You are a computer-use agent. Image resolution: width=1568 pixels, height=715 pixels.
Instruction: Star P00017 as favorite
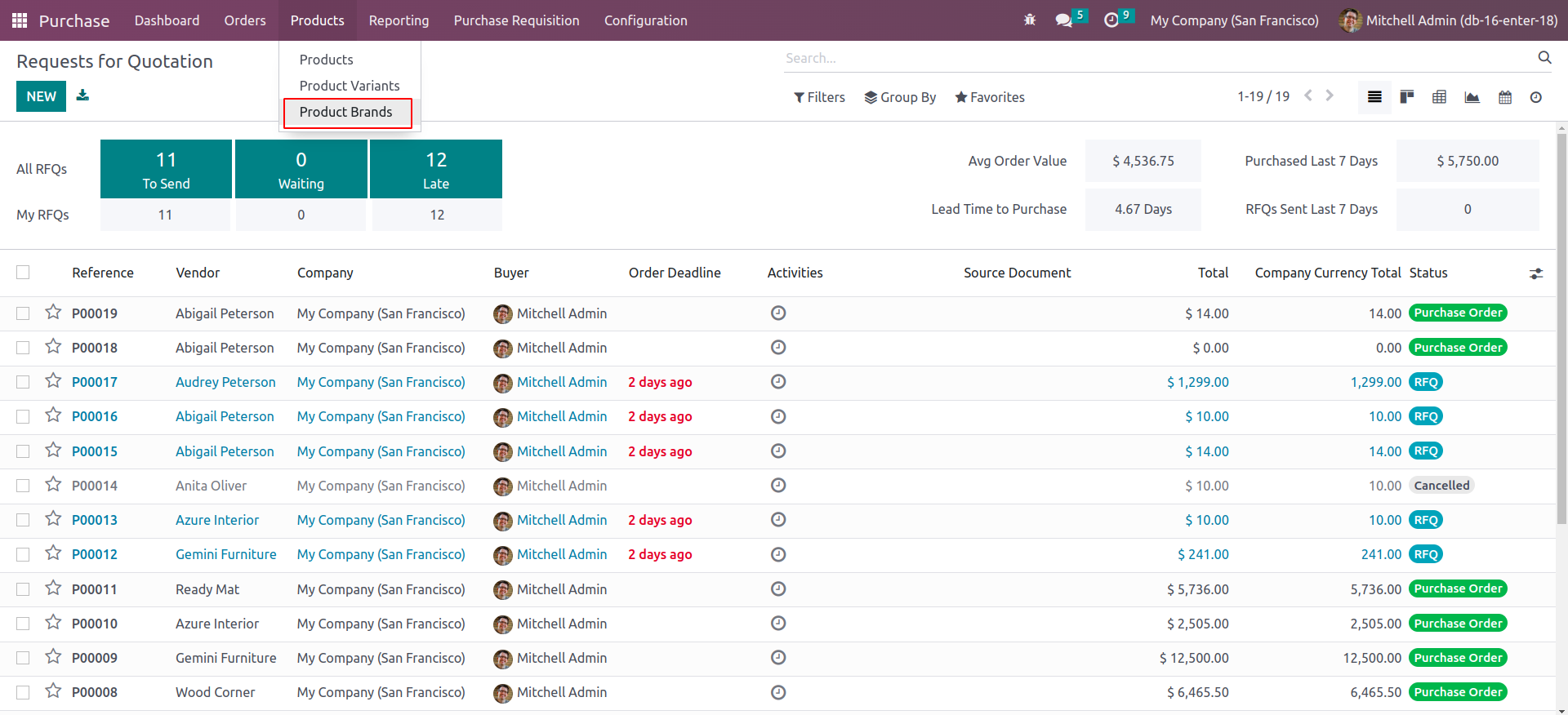(53, 381)
